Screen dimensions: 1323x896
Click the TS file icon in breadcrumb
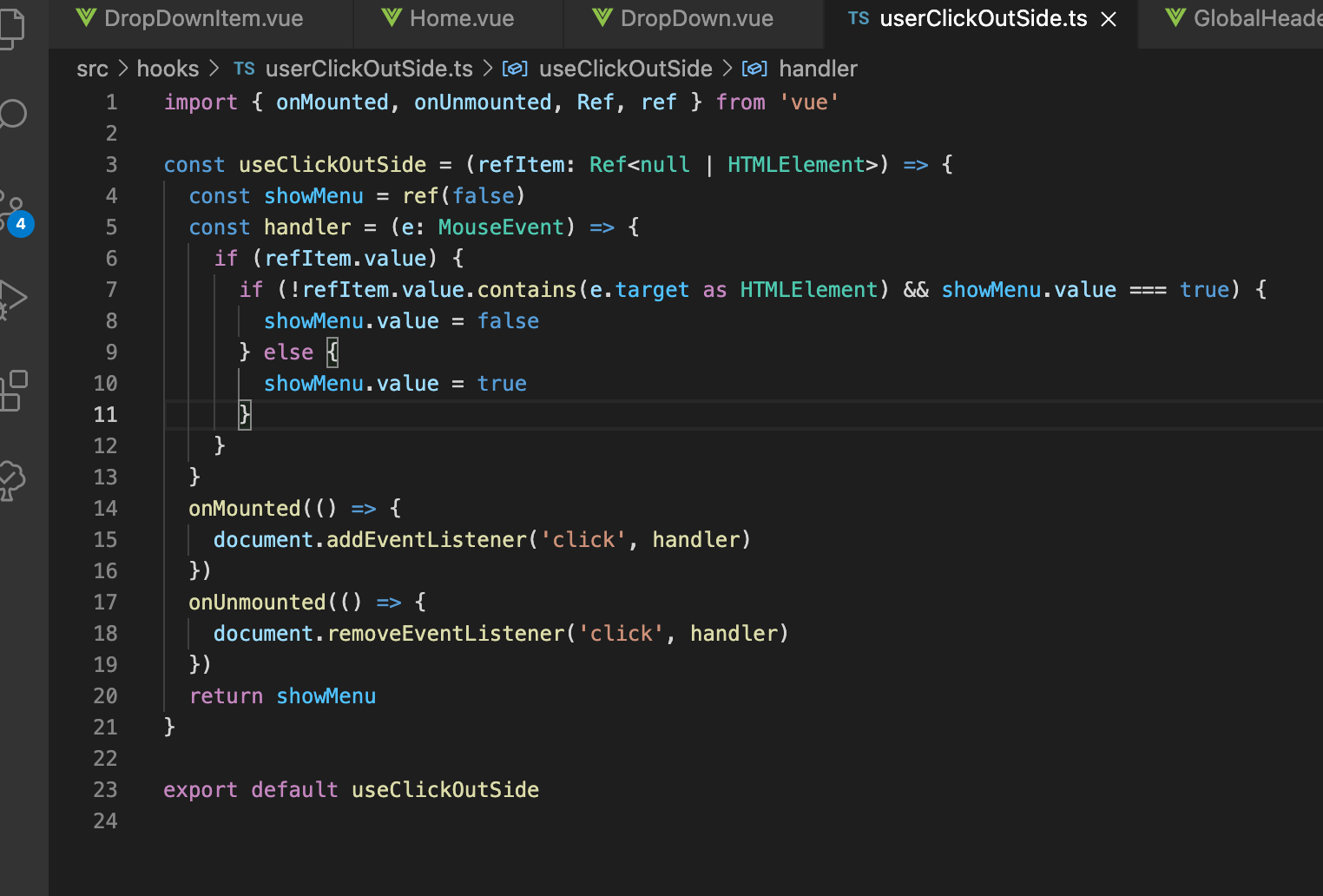244,69
